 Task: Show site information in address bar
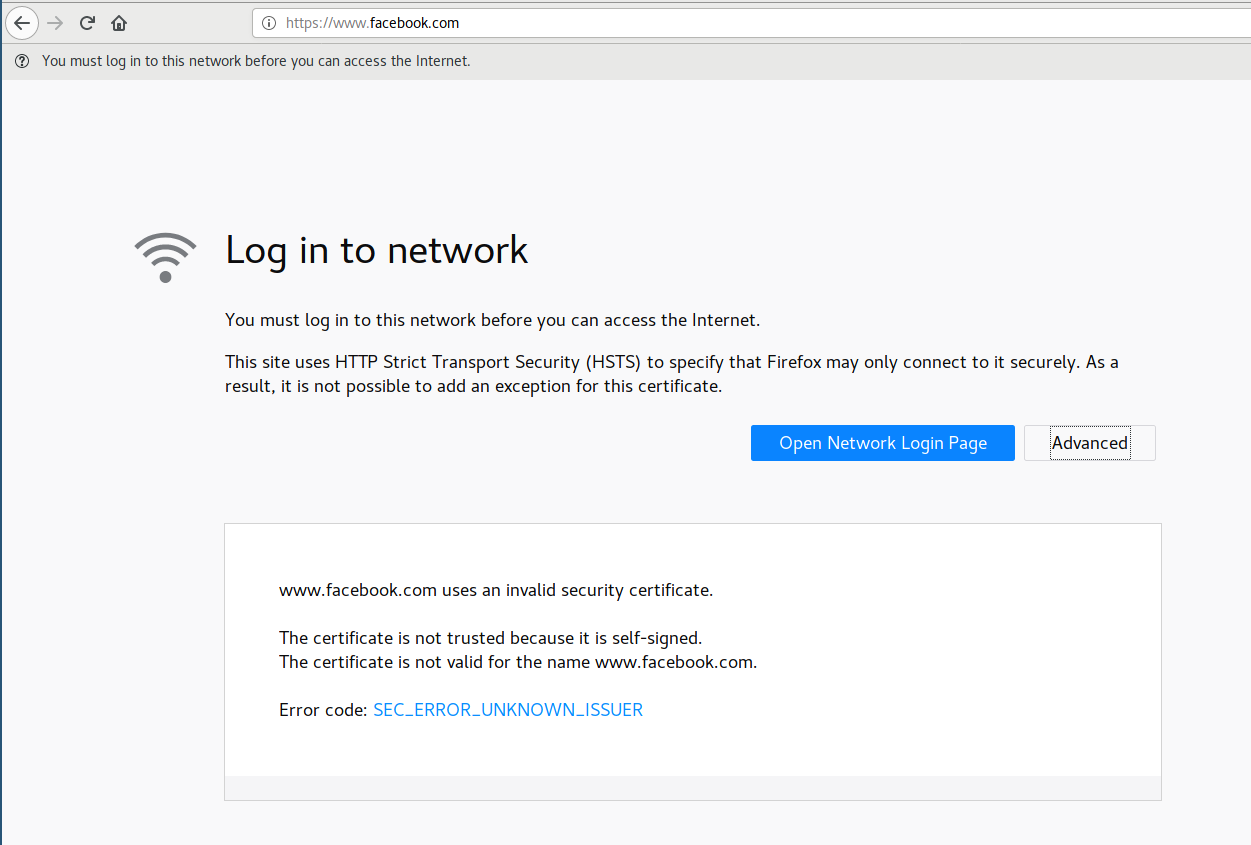point(268,23)
